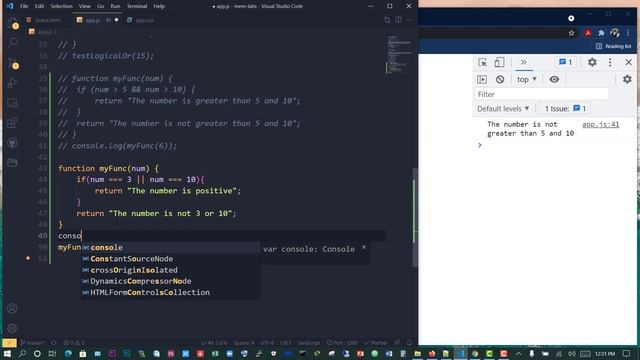Click the console Filter input field
Screen dimensions: 640x360
point(542,94)
